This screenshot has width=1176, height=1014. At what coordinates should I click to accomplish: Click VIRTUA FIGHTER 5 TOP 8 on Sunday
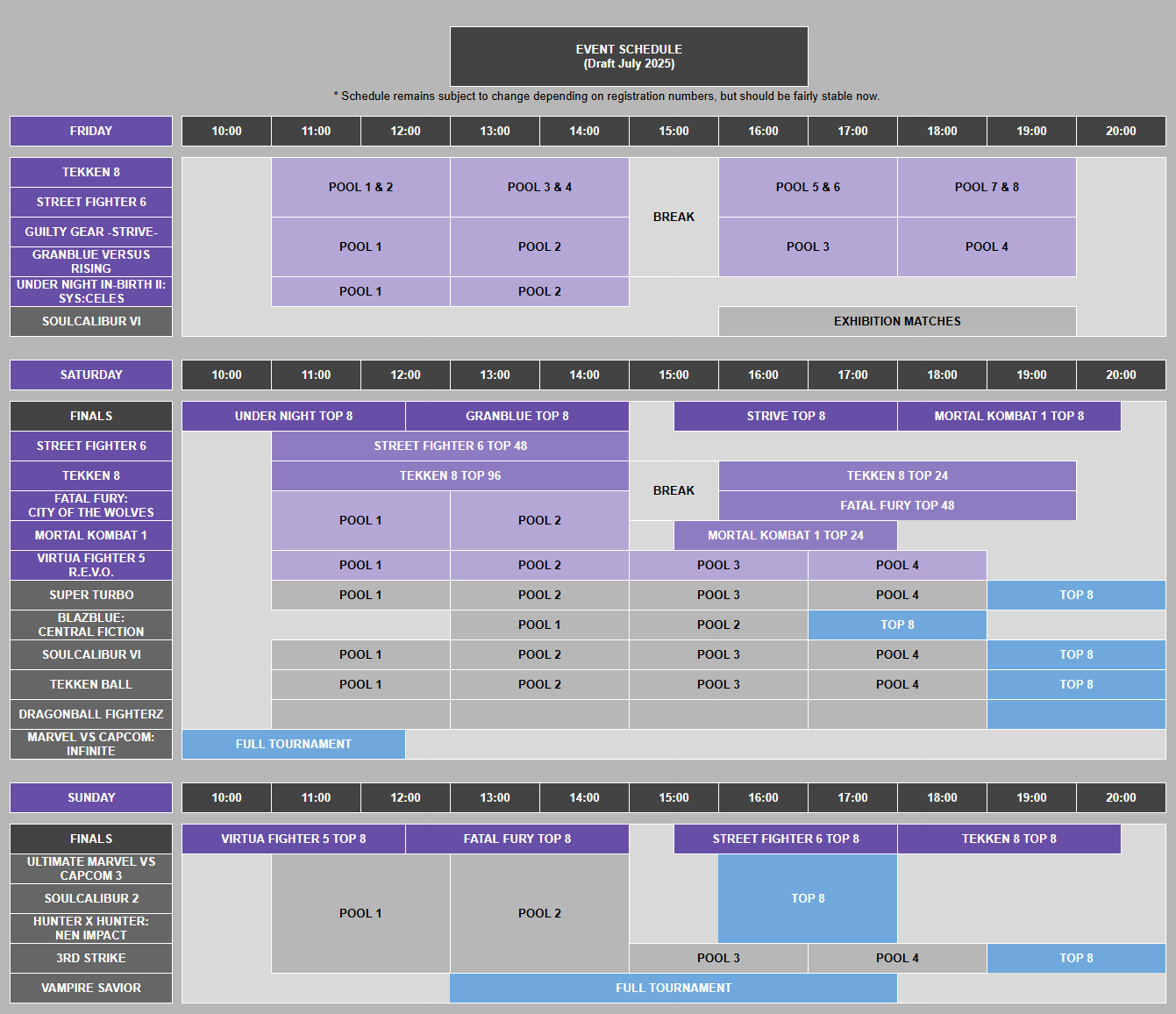point(293,839)
